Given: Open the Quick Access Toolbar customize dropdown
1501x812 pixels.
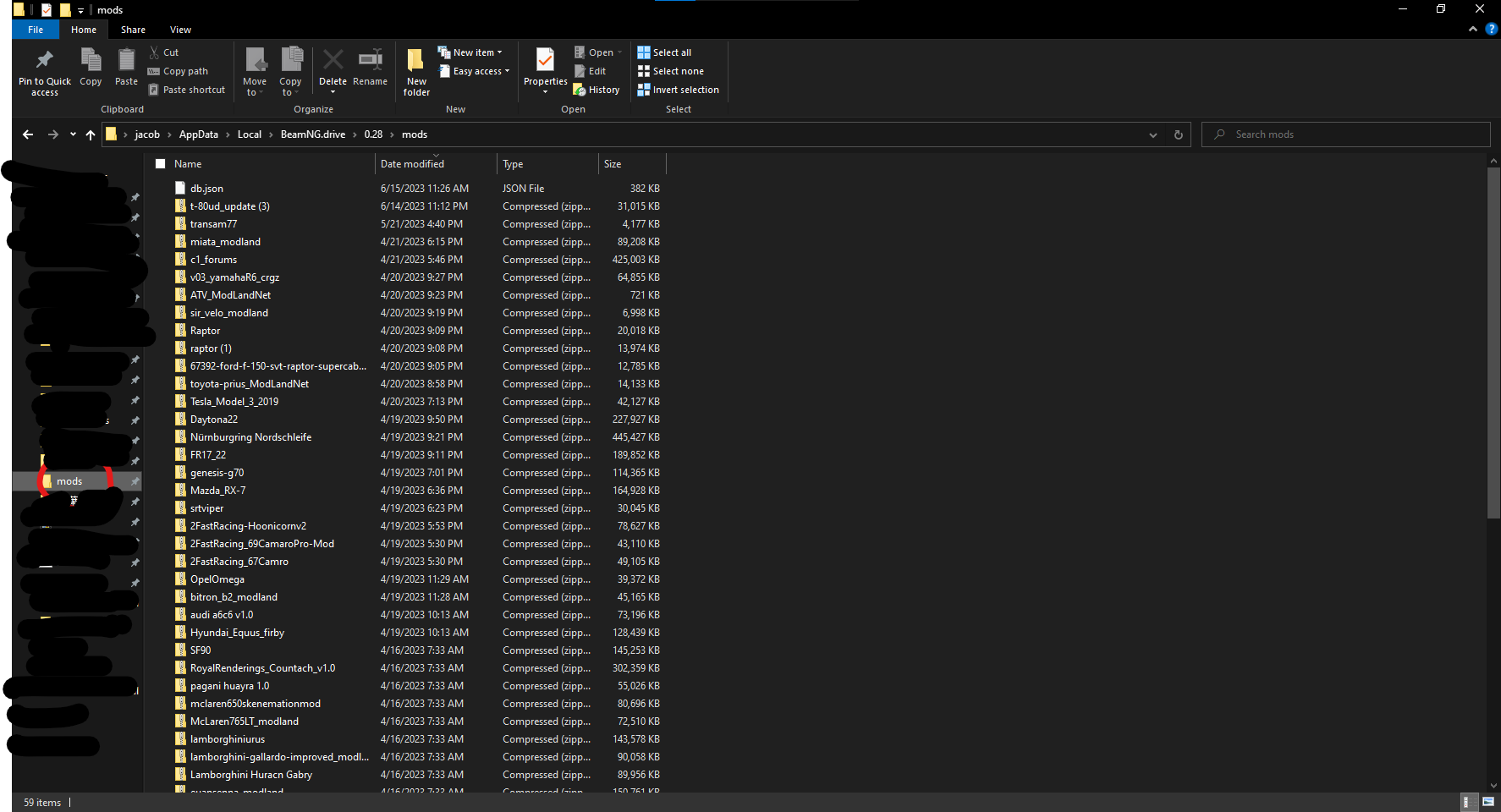Looking at the screenshot, I should tap(80, 10).
